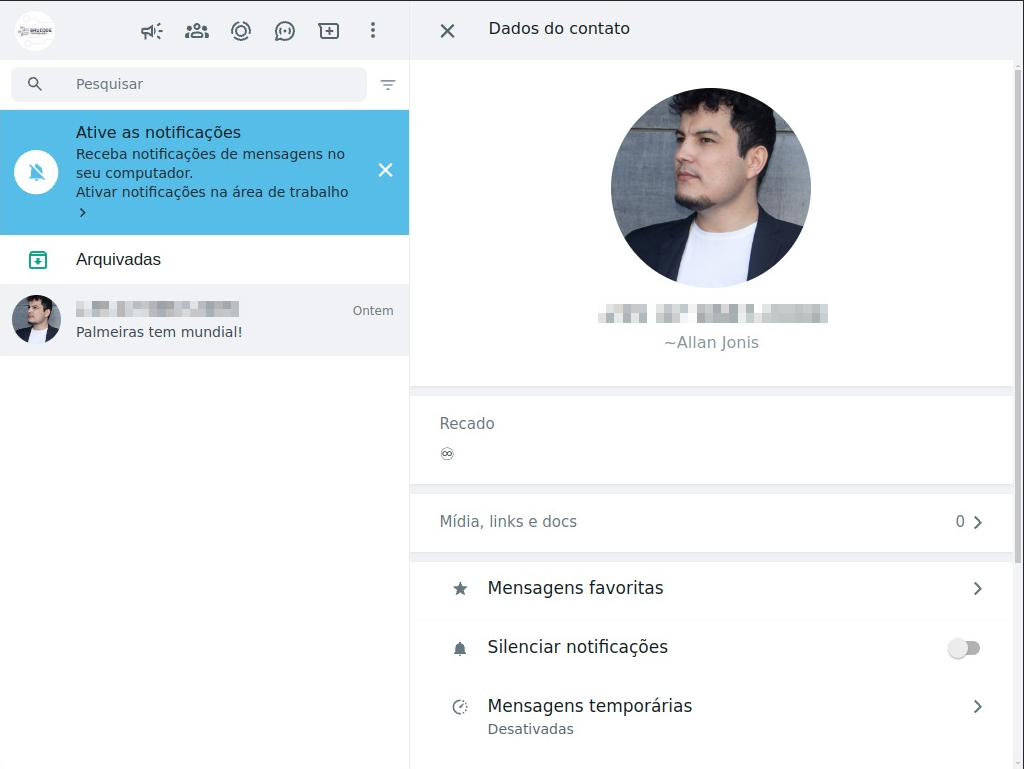Start a new chat with plus icon
This screenshot has height=769, width=1024.
(x=328, y=31)
